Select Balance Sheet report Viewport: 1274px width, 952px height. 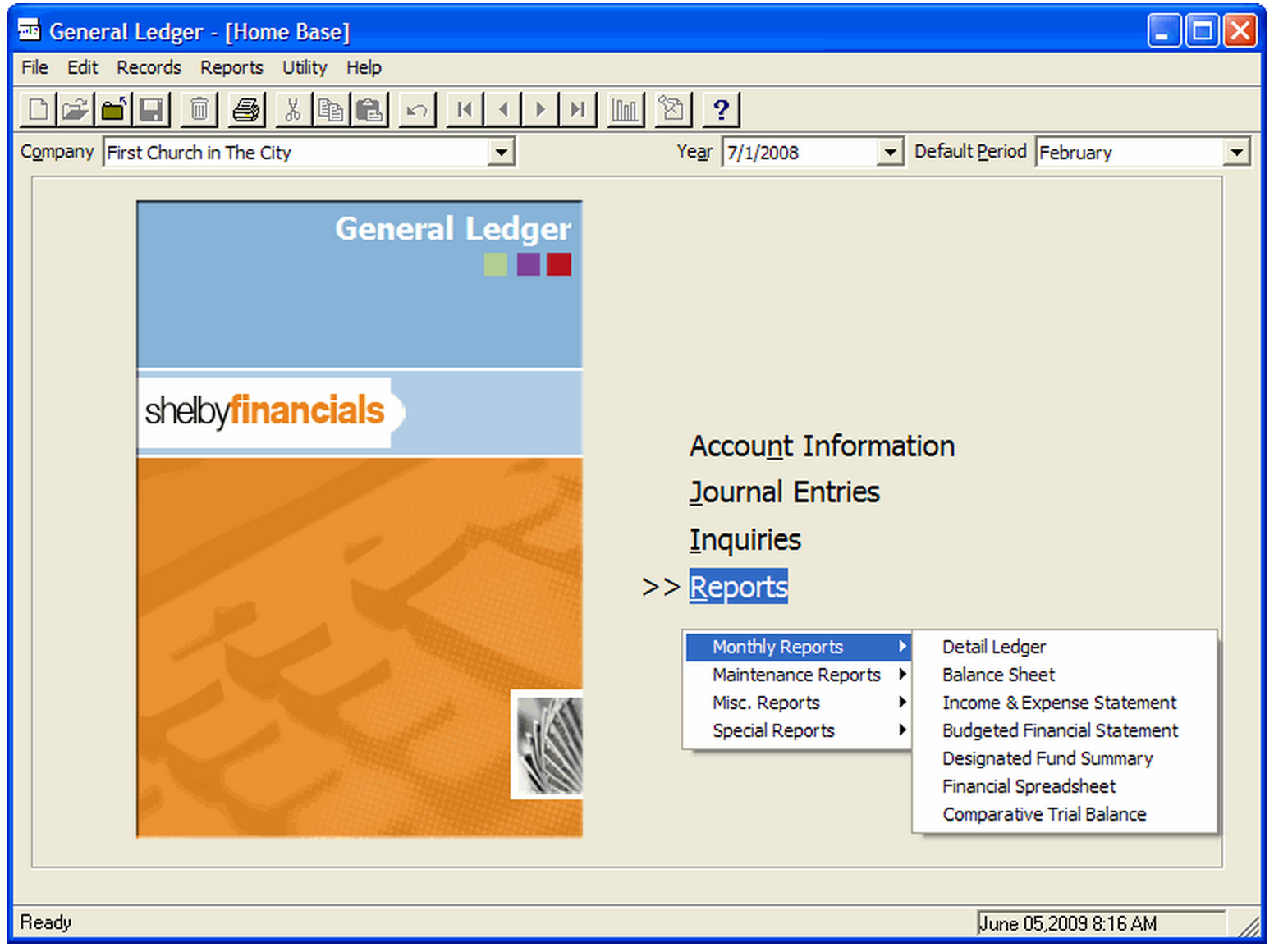(998, 675)
